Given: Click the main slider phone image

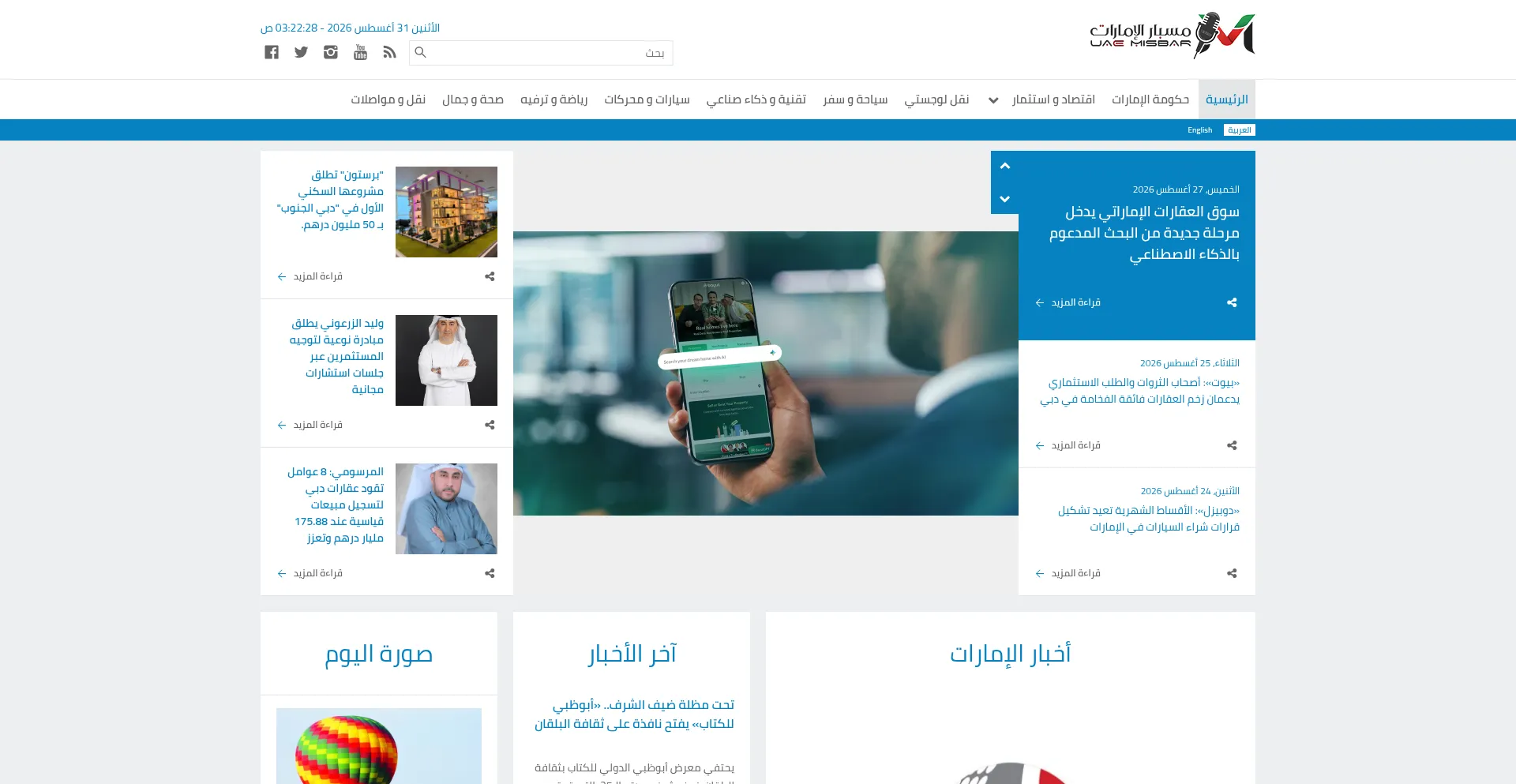Looking at the screenshot, I should coord(766,373).
